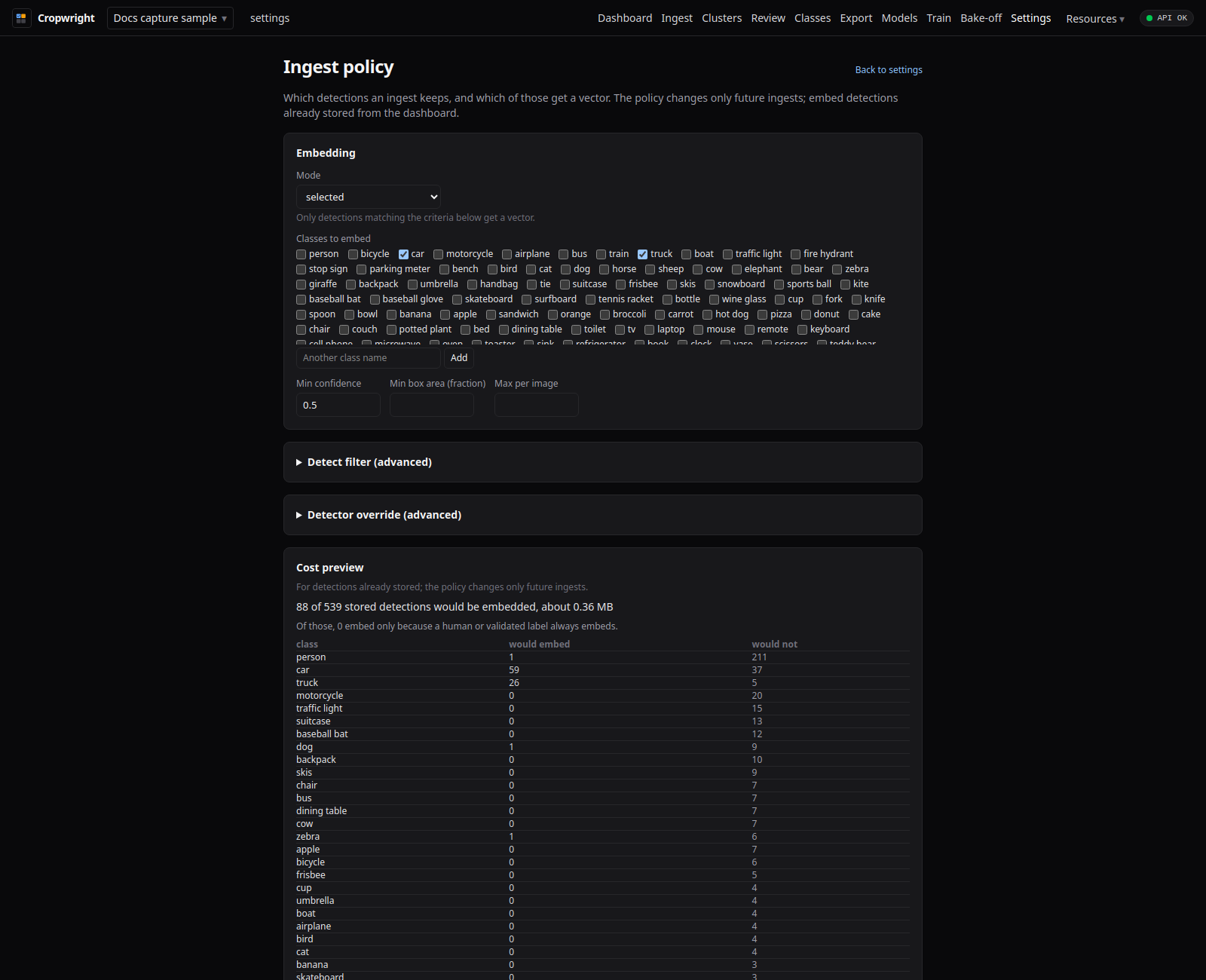The image size is (1206, 980).
Task: Click the Add class button
Action: pyautogui.click(x=459, y=358)
